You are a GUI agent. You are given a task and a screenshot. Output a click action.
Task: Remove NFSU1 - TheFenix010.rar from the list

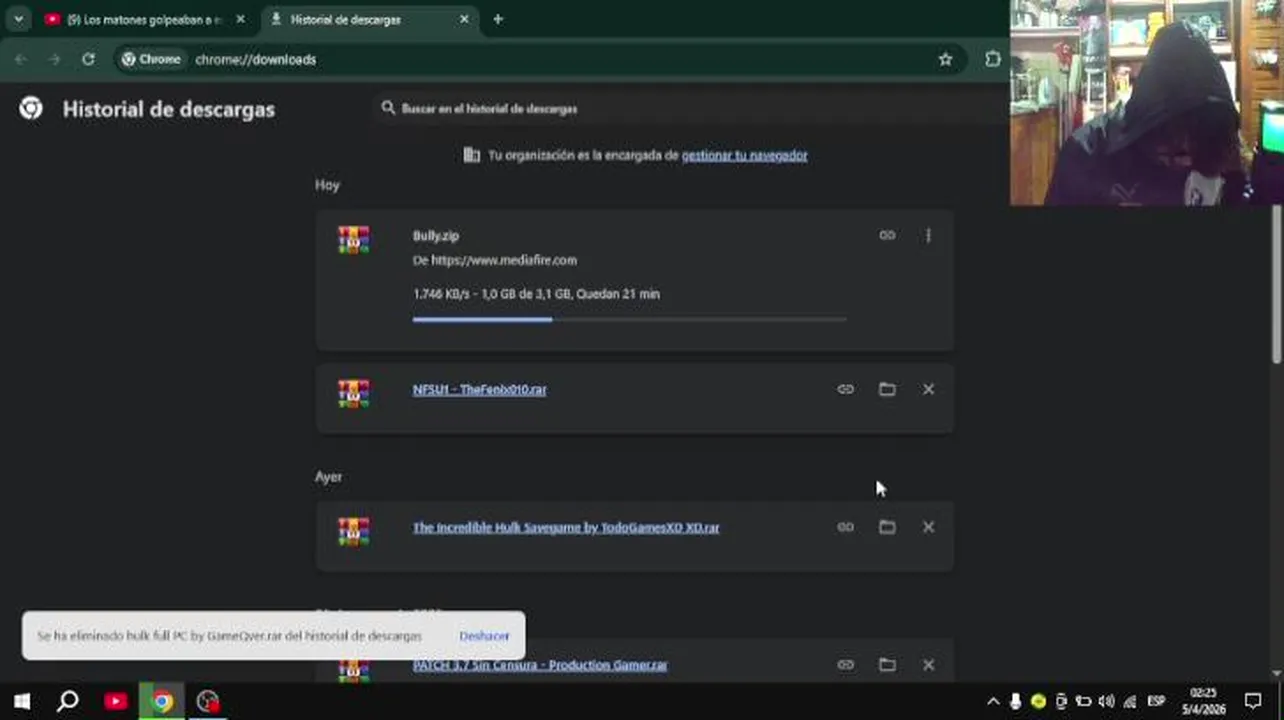(928, 389)
